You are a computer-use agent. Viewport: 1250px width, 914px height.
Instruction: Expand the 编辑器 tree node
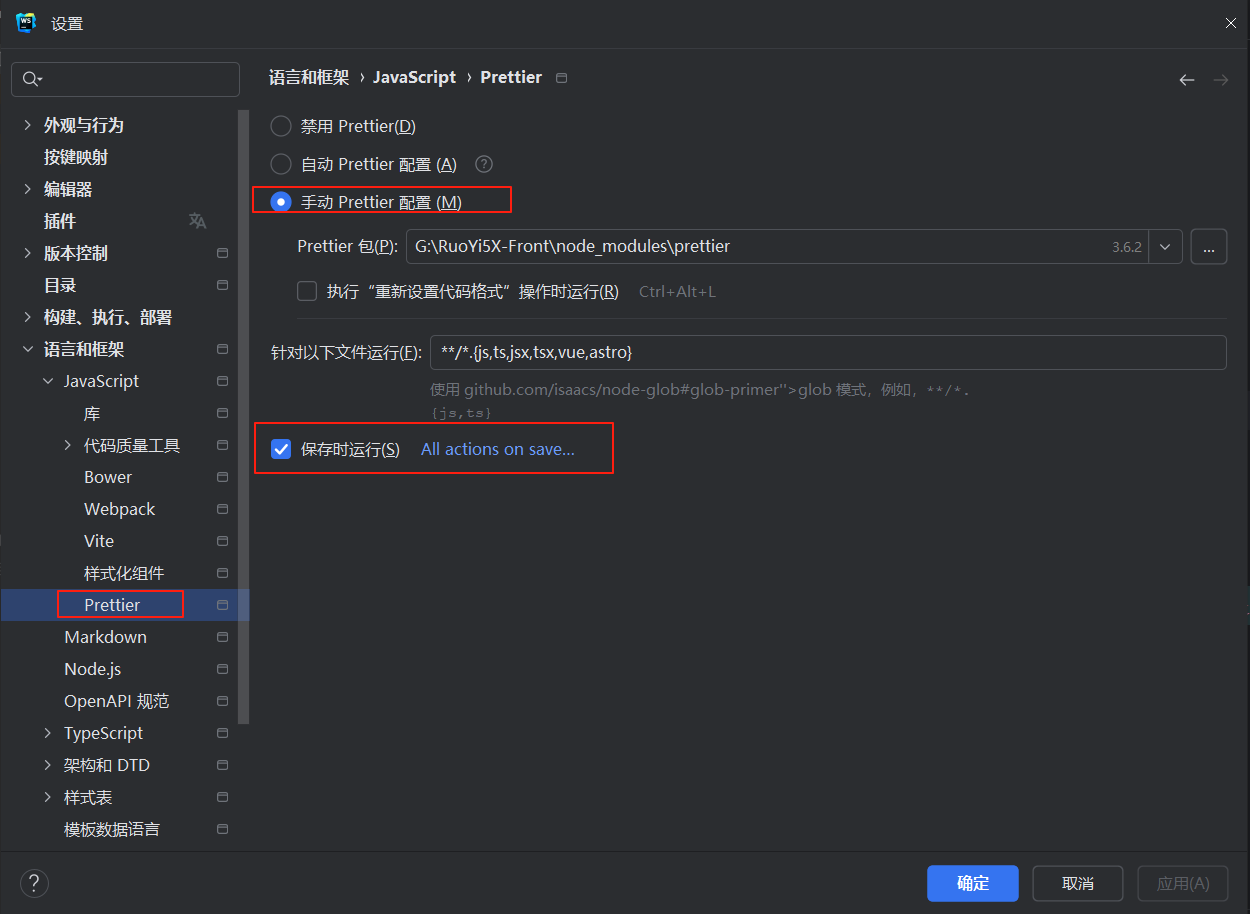tap(28, 189)
